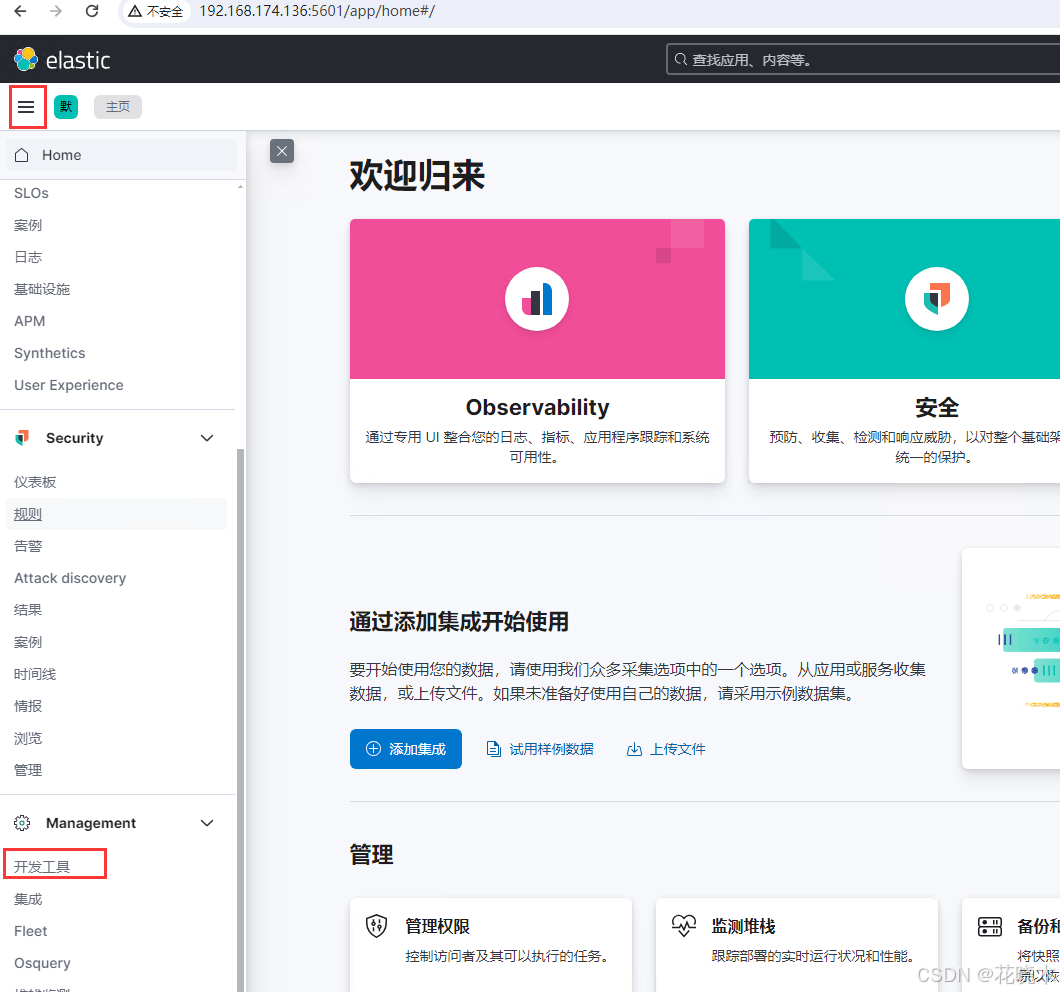Open Security 案例 below 结果
1060x992 pixels.
[x=28, y=642]
